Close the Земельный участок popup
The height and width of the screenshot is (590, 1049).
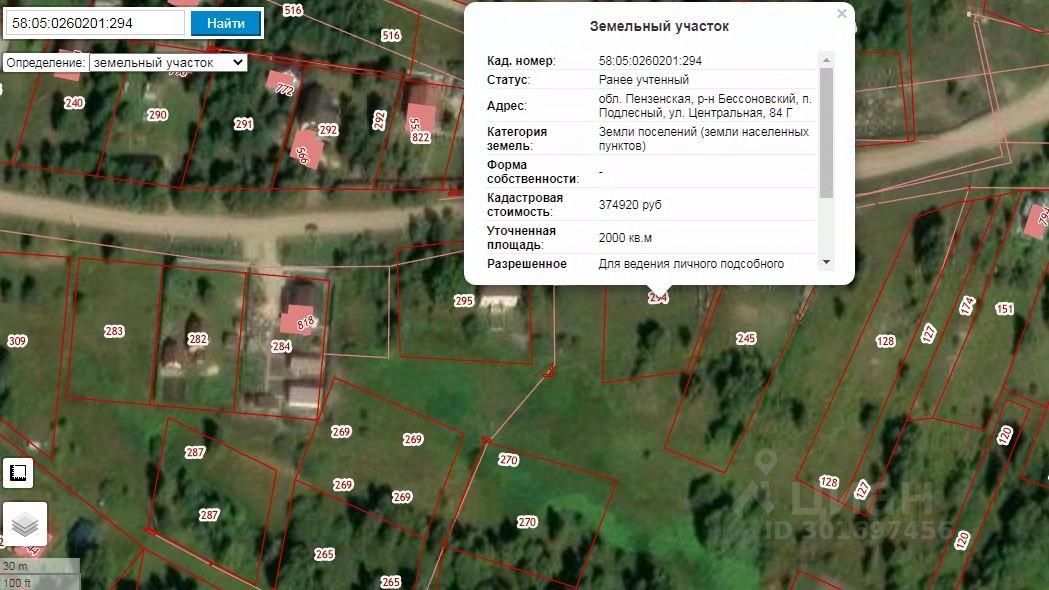(842, 13)
